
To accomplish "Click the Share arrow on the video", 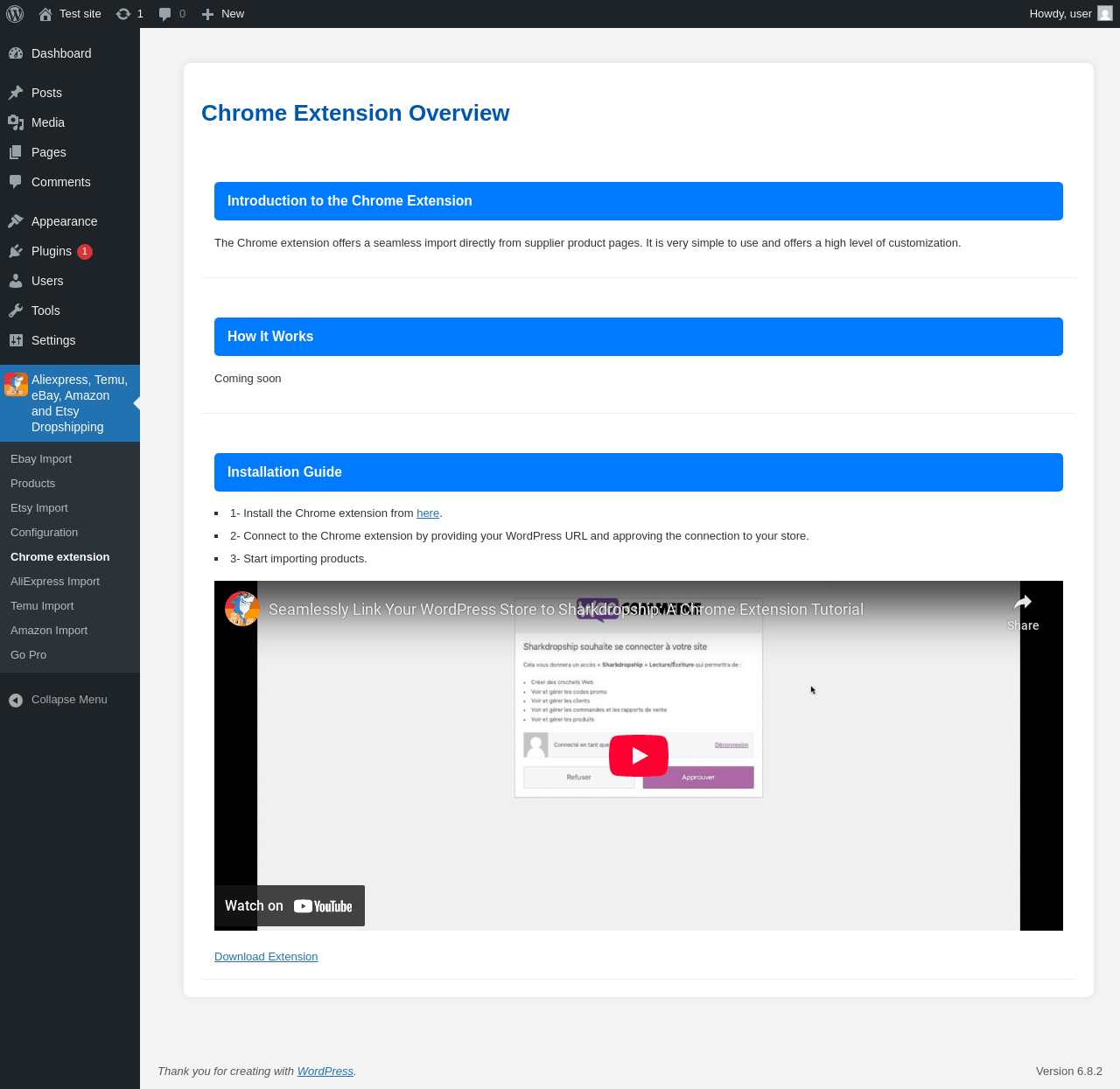I will [1023, 602].
